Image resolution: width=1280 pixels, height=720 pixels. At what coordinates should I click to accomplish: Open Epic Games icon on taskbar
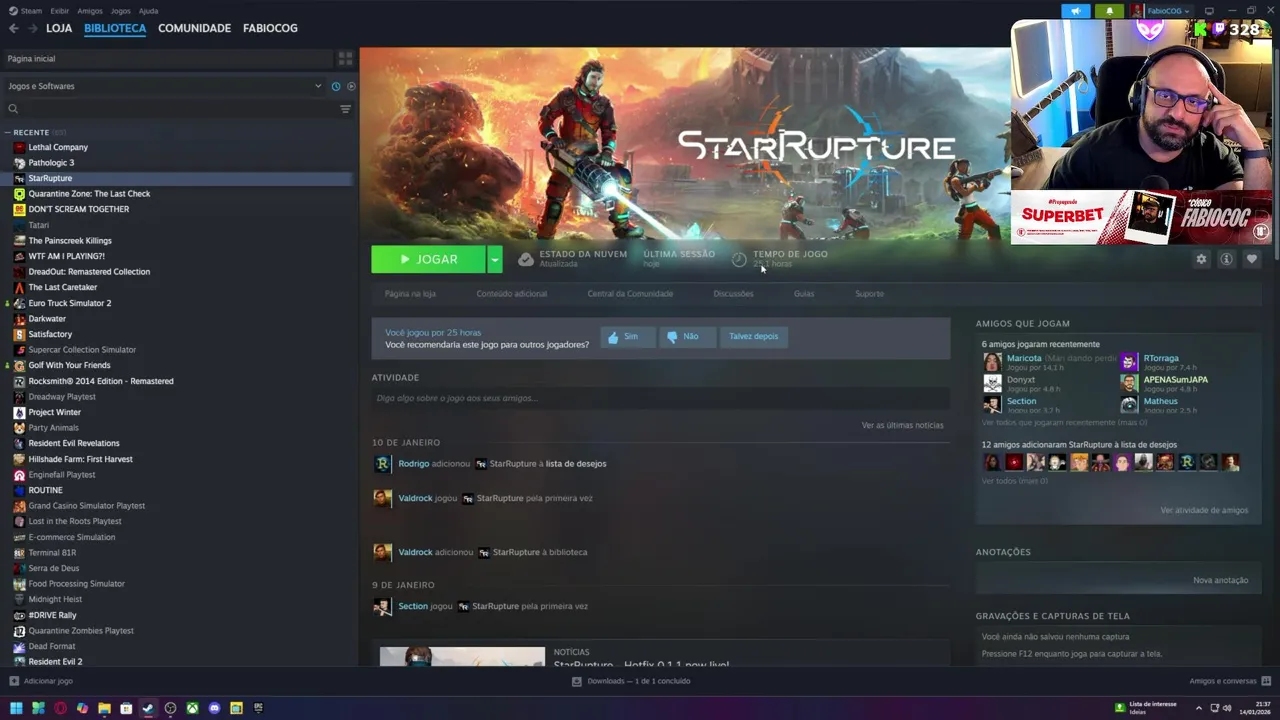pyautogui.click(x=258, y=708)
